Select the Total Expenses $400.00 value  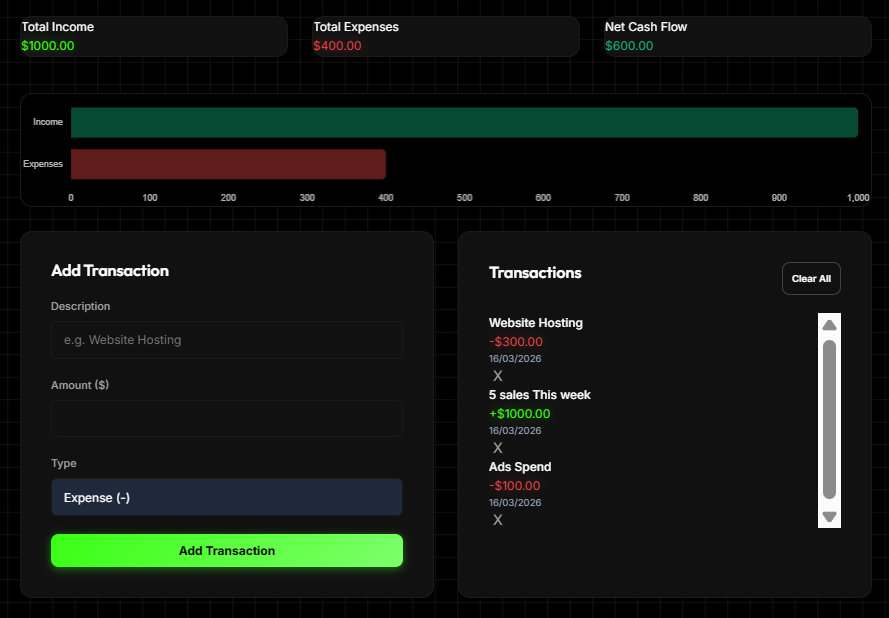[x=337, y=46]
